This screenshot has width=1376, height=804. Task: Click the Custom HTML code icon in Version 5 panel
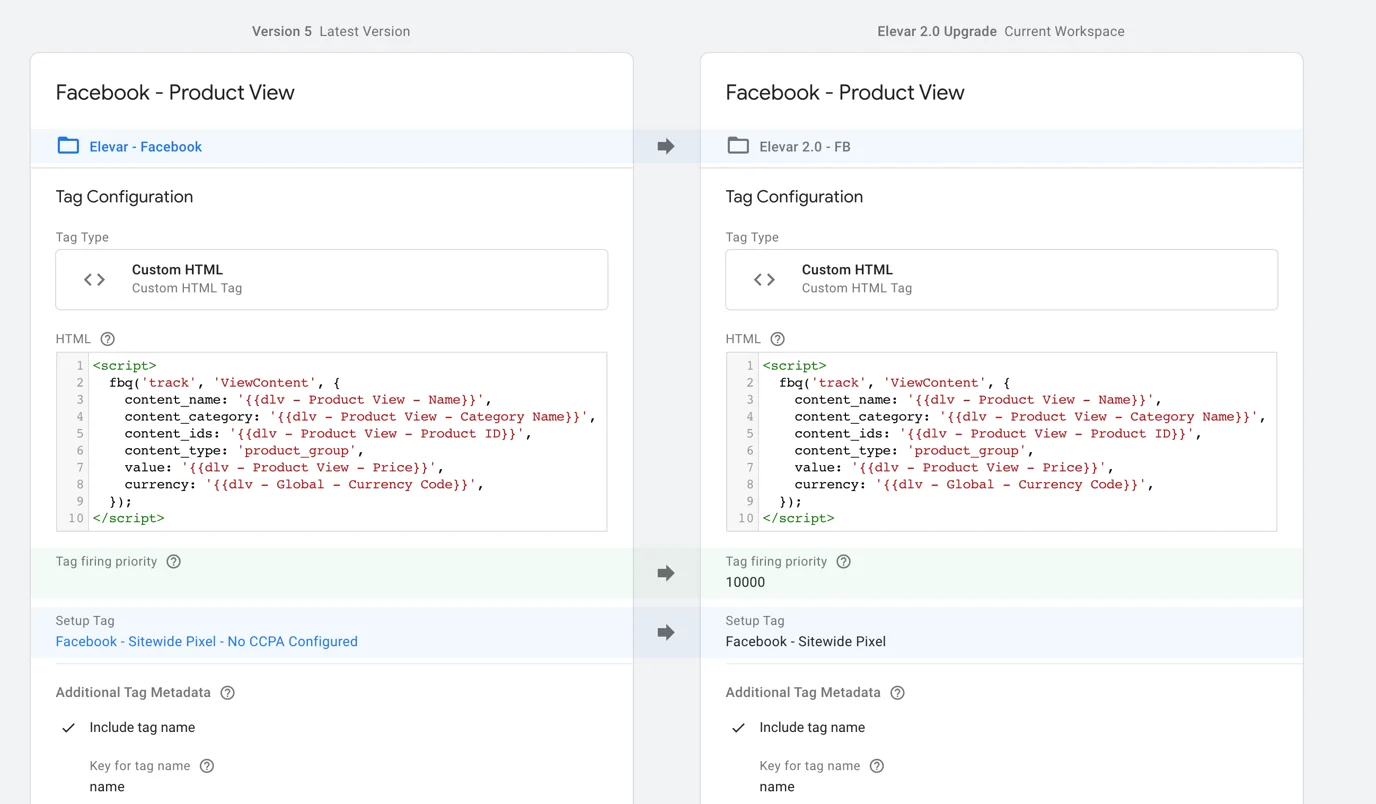94,279
